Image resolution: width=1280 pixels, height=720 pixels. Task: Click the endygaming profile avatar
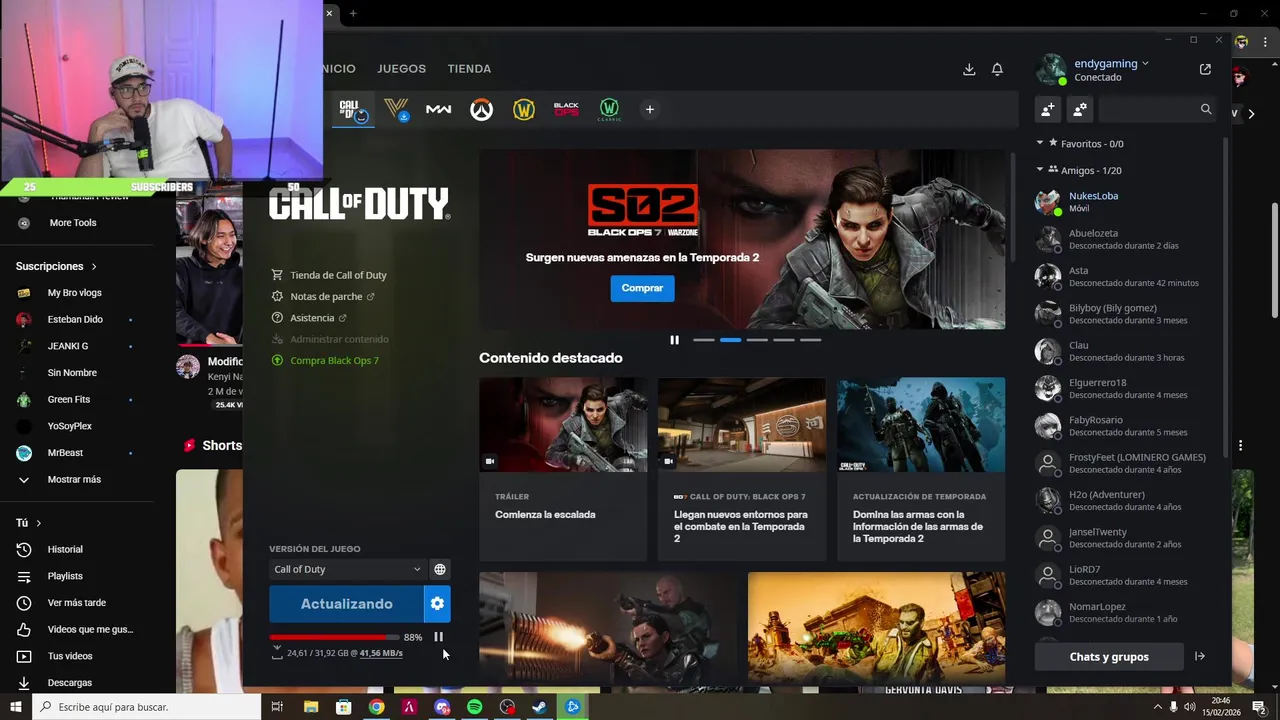1050,69
